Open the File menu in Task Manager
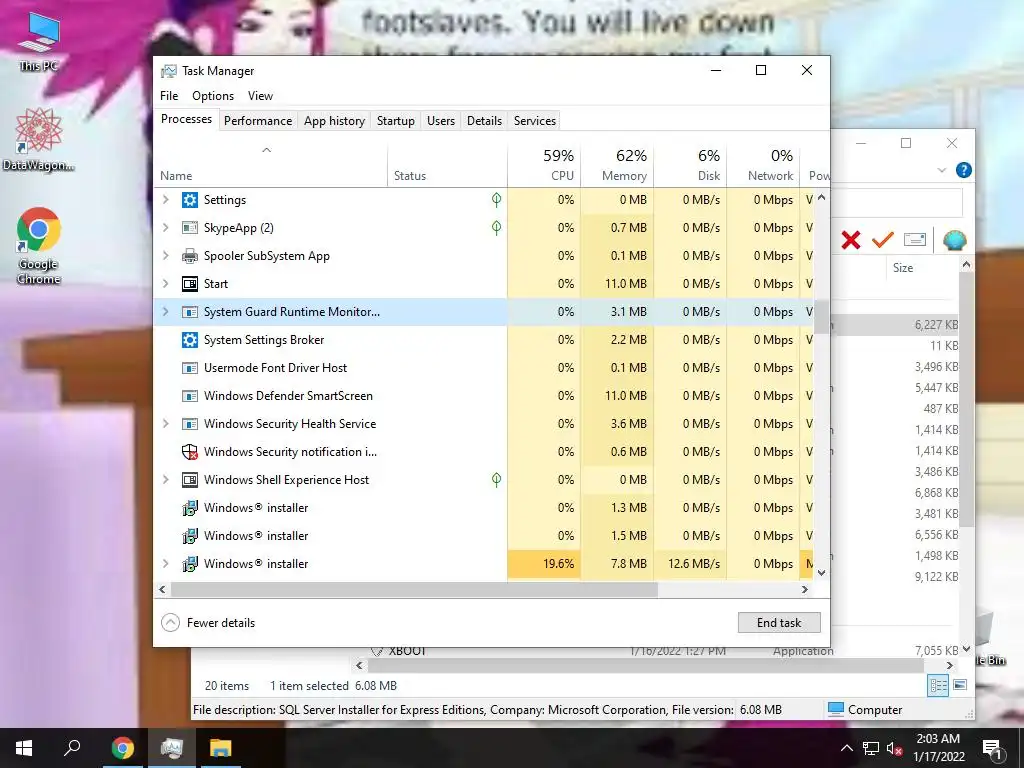This screenshot has height=768, width=1024. [169, 96]
